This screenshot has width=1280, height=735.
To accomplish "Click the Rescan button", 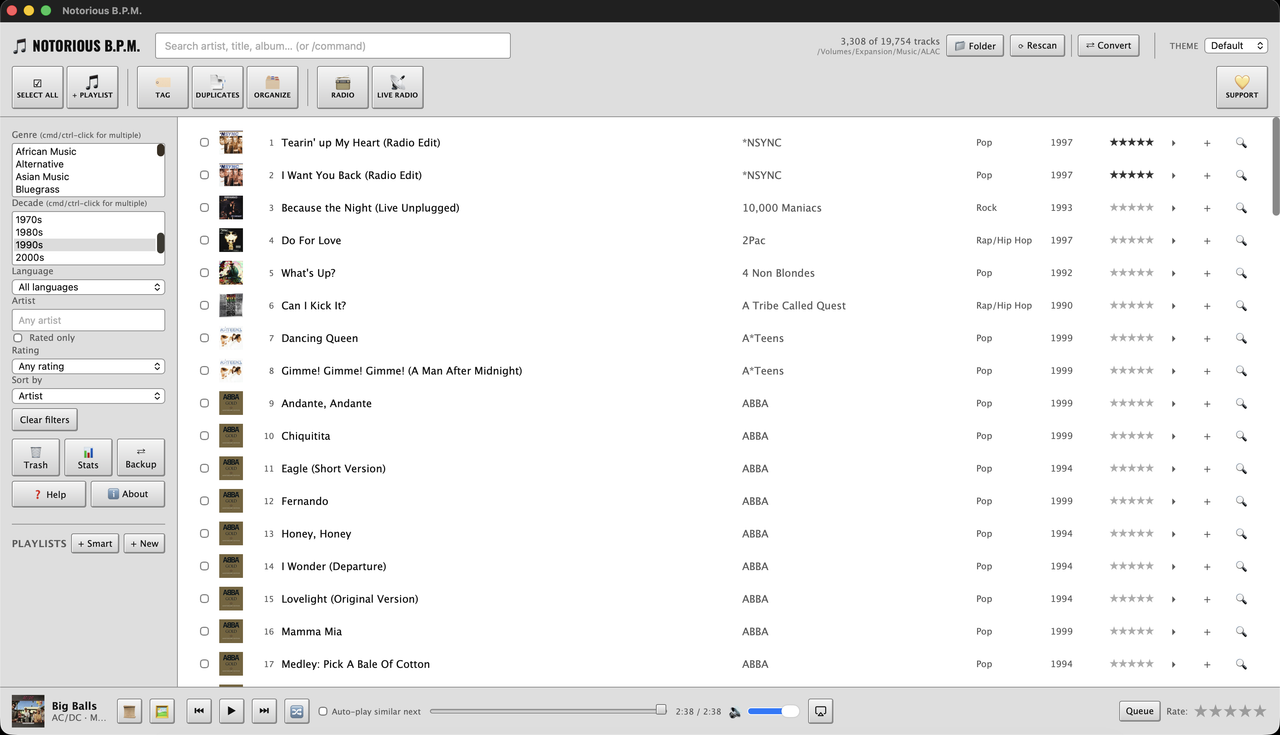I will coord(1037,46).
